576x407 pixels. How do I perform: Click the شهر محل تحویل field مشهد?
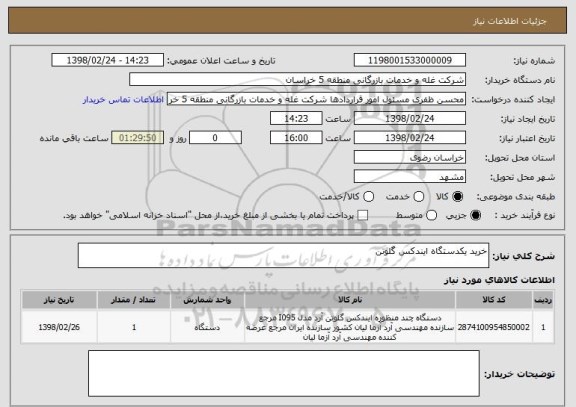point(410,177)
